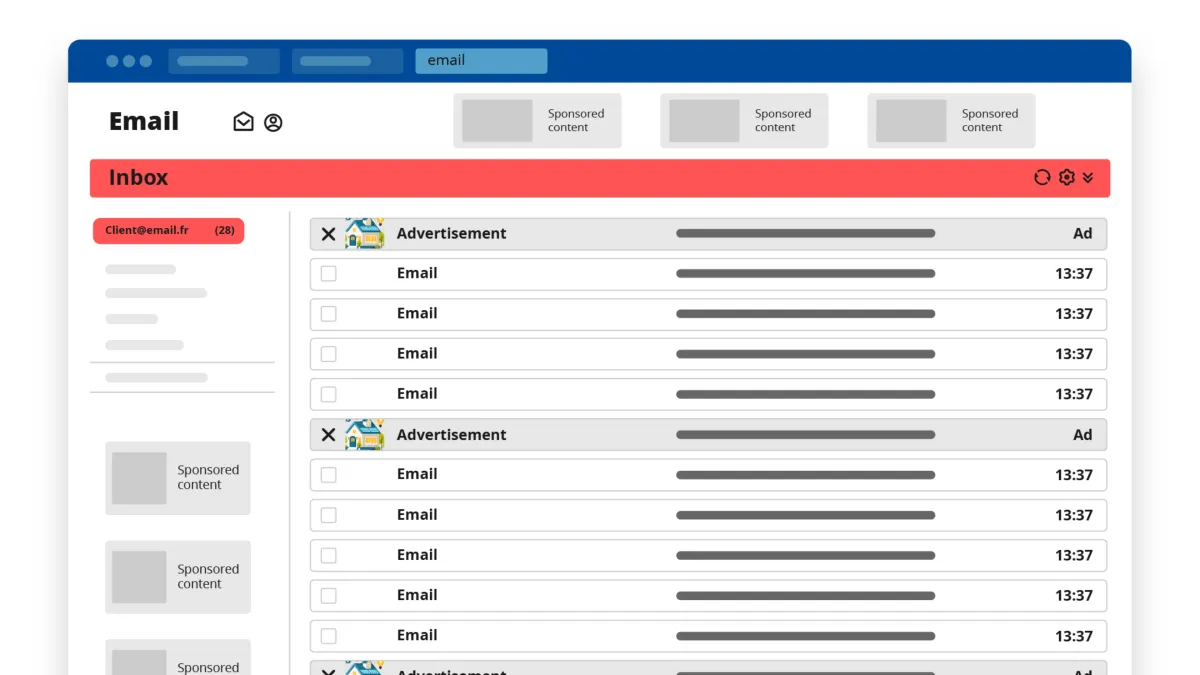Tick the checkbox of the first Email row
Viewport: 1200px width, 675px height.
point(328,274)
